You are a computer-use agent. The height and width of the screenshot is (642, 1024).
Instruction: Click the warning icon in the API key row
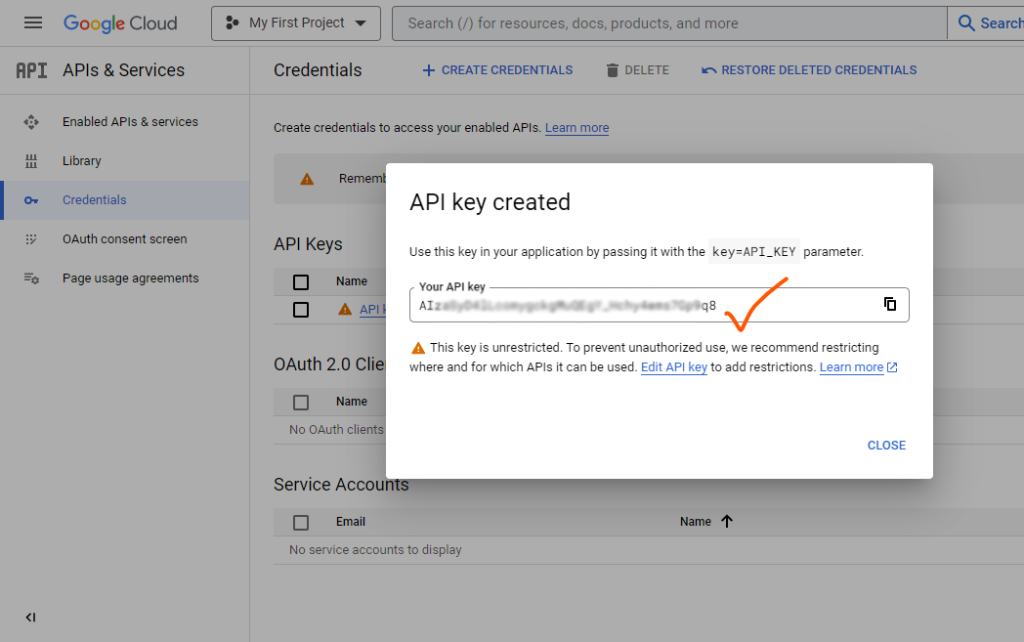click(x=345, y=310)
